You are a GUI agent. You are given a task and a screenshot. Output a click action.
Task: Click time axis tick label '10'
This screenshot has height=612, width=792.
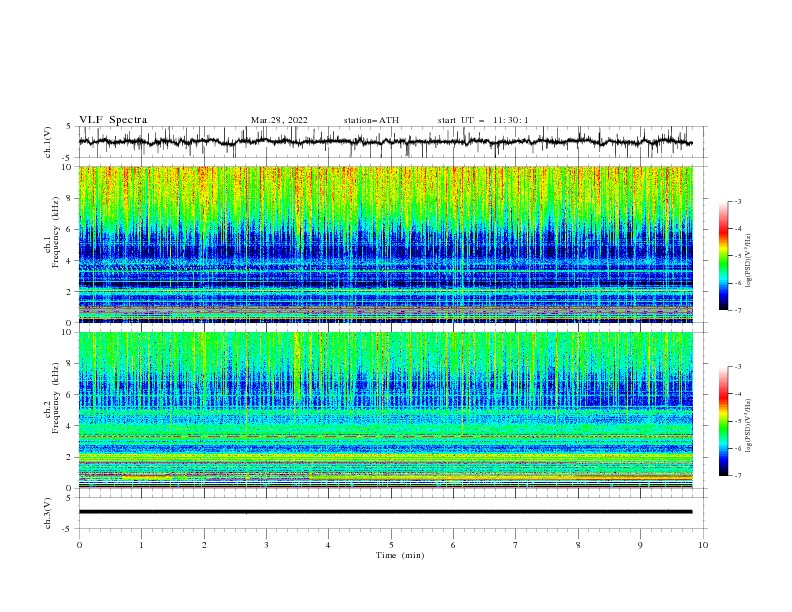[703, 545]
